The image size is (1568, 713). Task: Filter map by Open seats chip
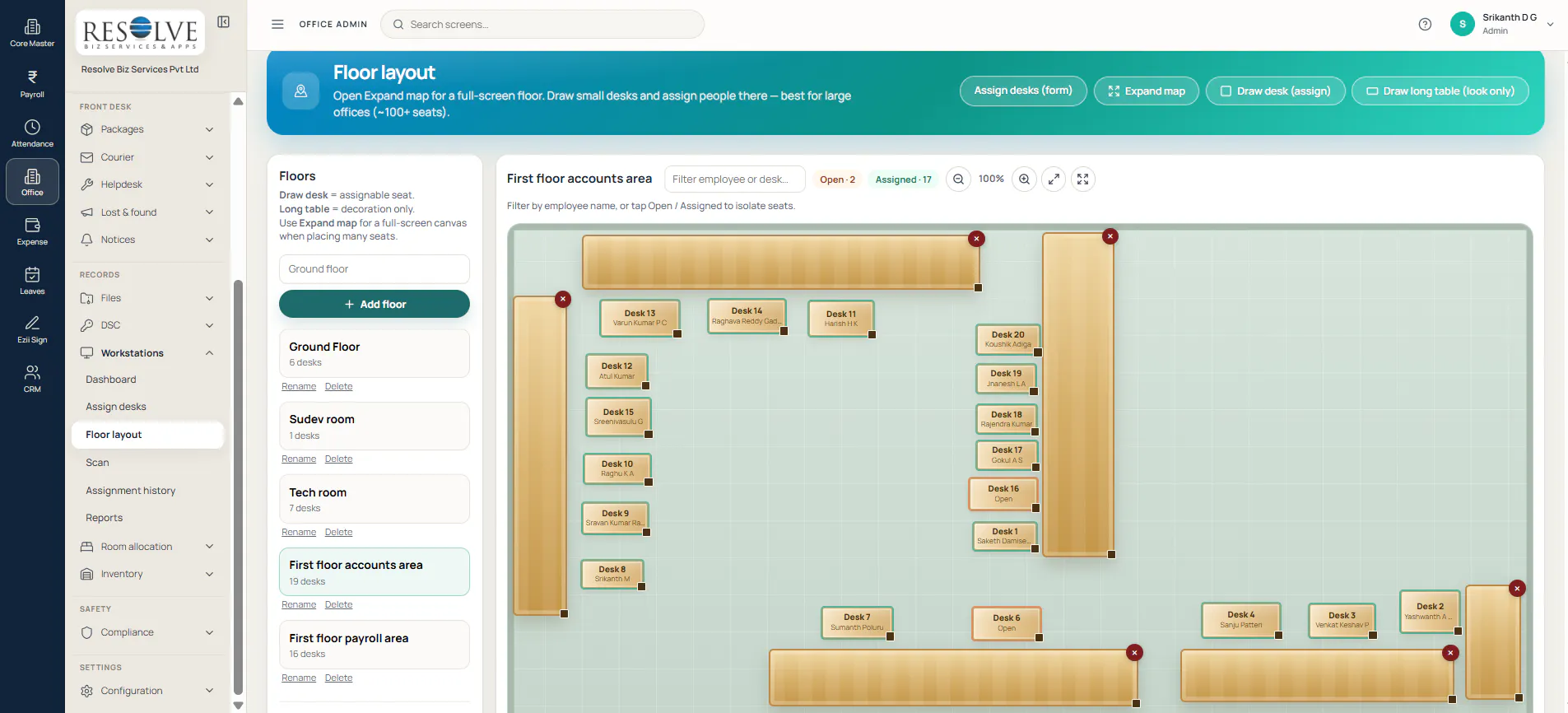(837, 179)
